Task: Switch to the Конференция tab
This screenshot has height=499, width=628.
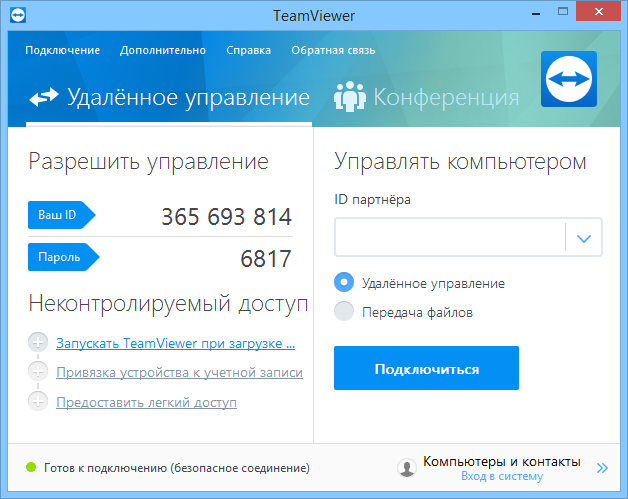Action: 427,97
